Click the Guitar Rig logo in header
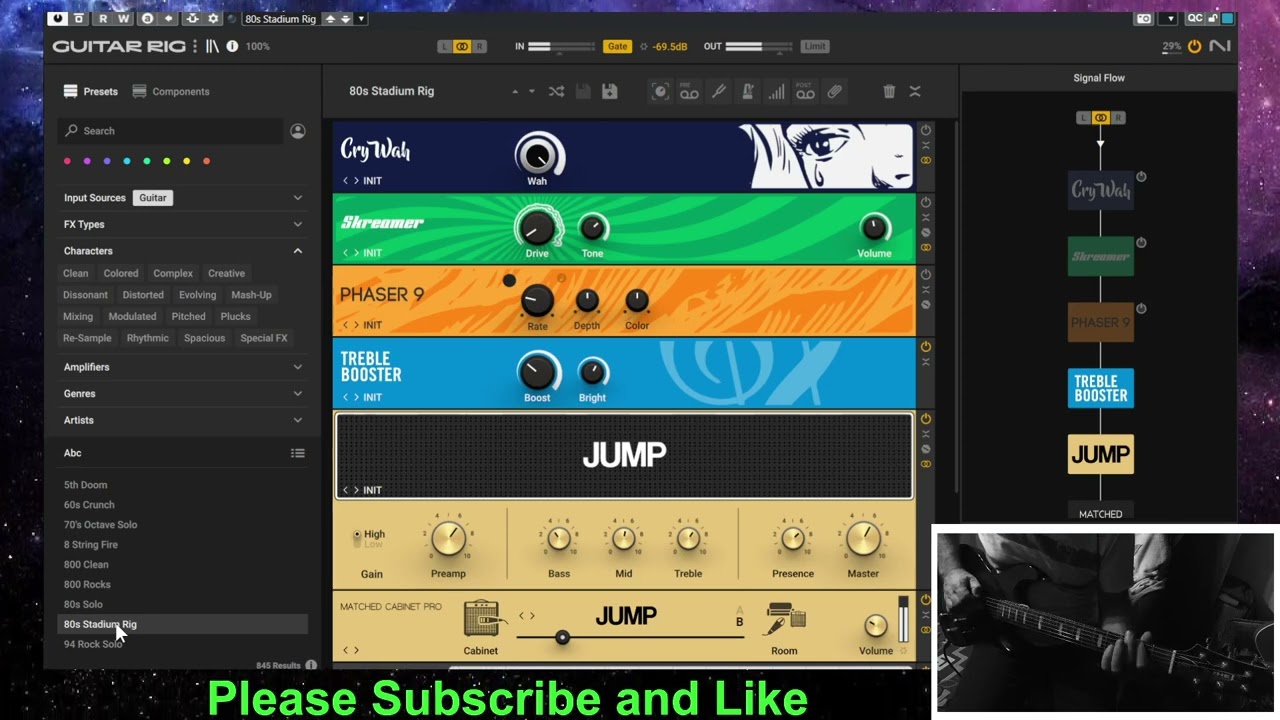The image size is (1280, 720). [119, 46]
